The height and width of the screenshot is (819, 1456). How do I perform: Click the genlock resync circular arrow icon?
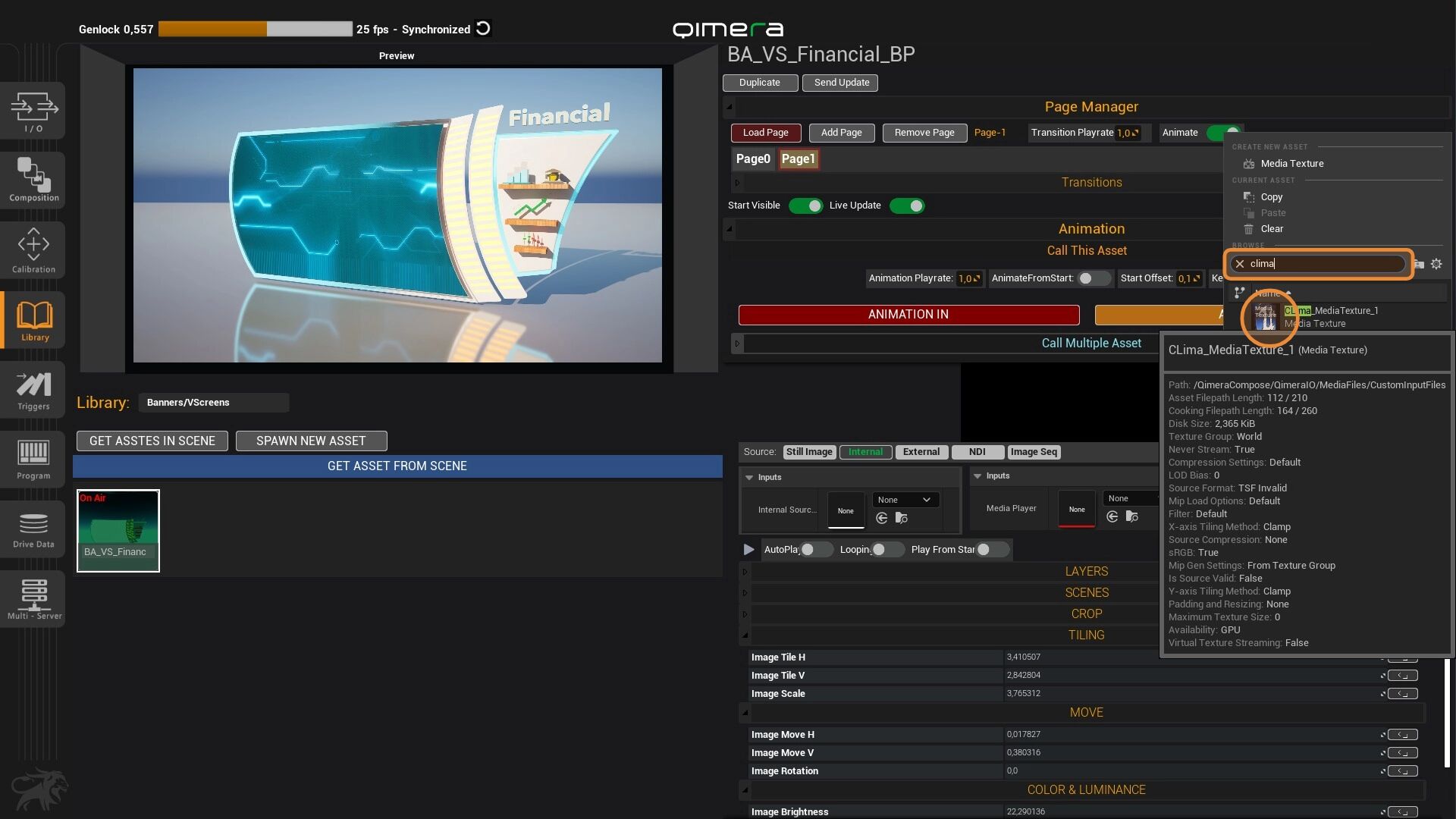point(483,29)
